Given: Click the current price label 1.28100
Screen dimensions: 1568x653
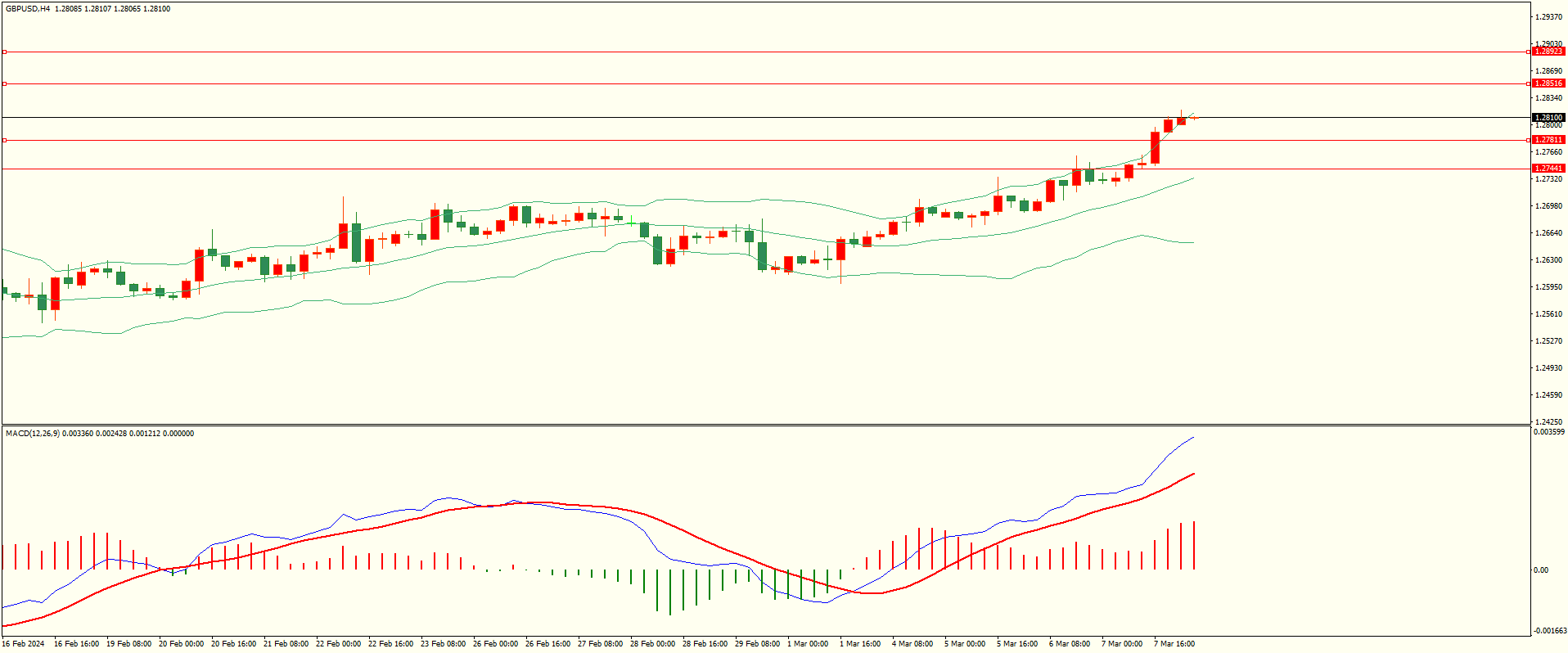Looking at the screenshot, I should point(1548,118).
